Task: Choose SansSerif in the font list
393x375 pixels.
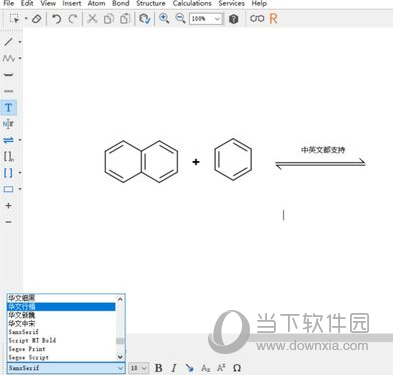Action: coord(61,332)
